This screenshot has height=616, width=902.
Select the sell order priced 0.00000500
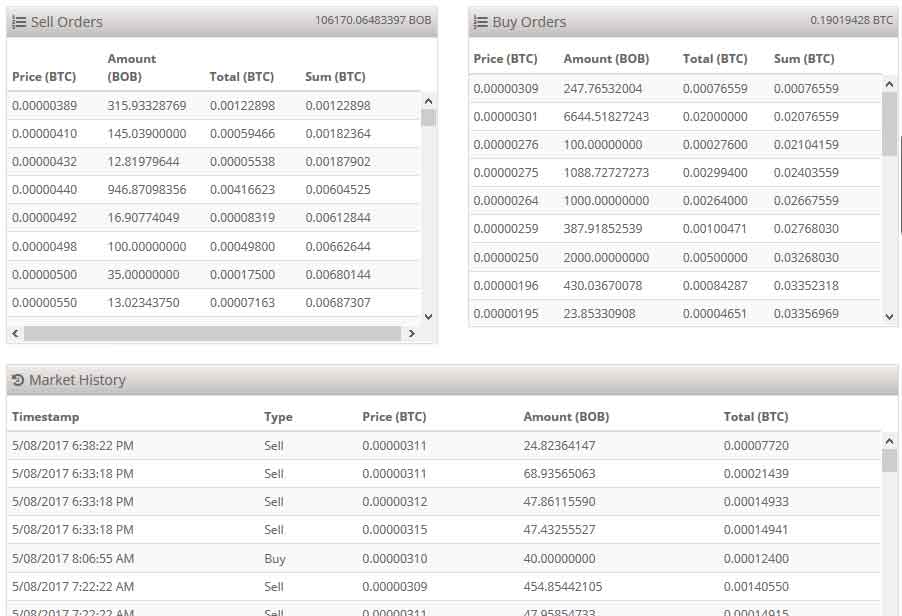point(214,275)
